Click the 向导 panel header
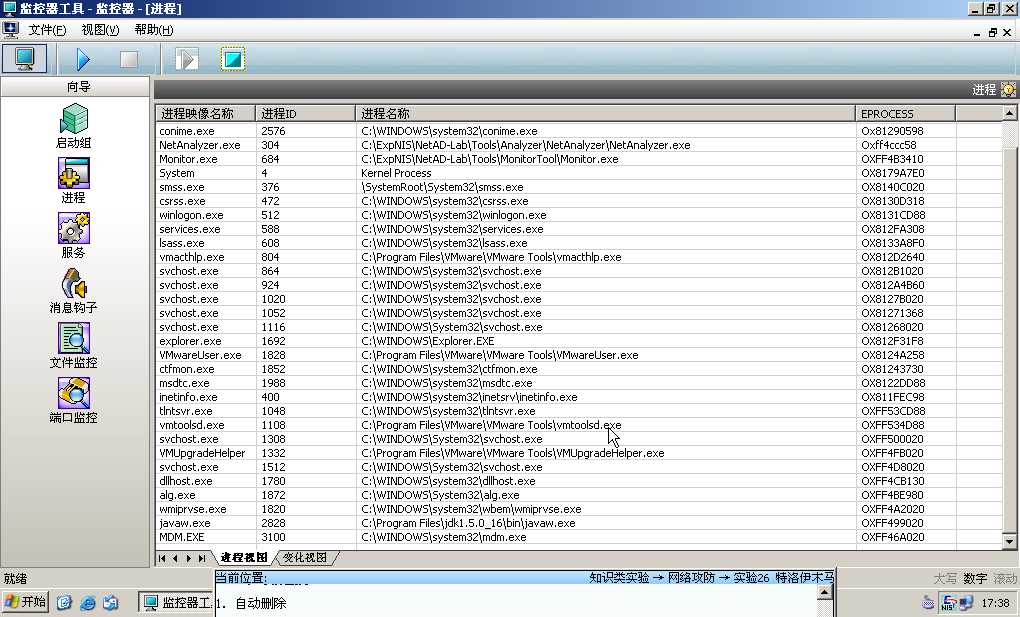Screen dimensions: 1020x617 [x=75, y=87]
